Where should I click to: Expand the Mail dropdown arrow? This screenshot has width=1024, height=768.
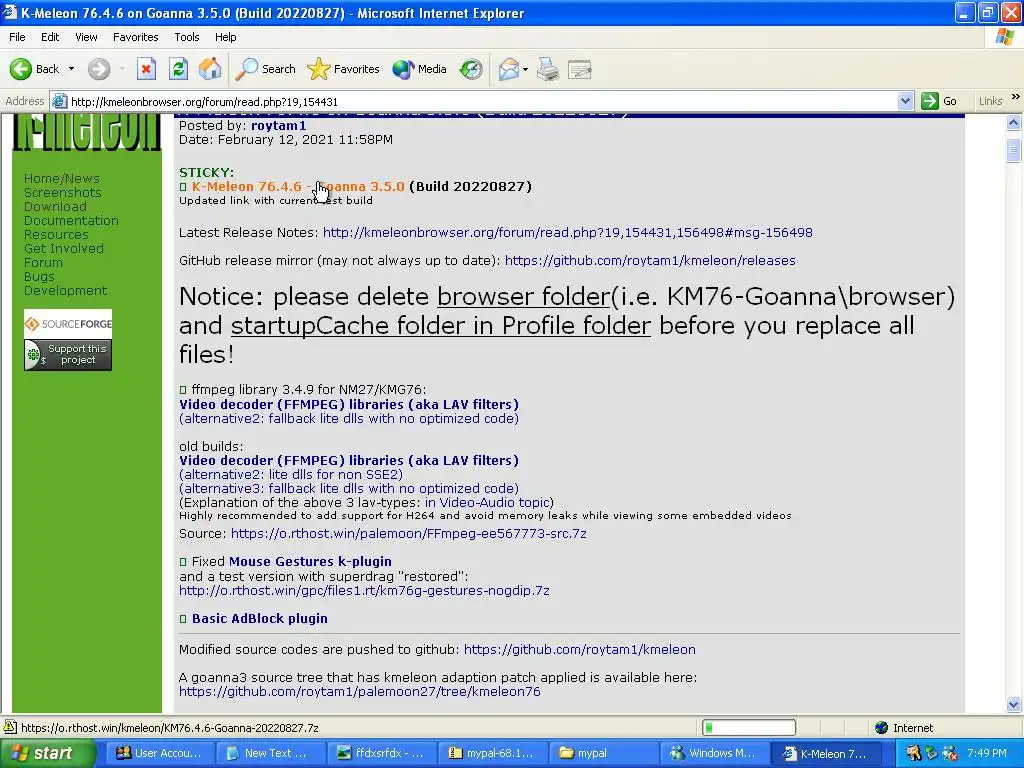(525, 69)
